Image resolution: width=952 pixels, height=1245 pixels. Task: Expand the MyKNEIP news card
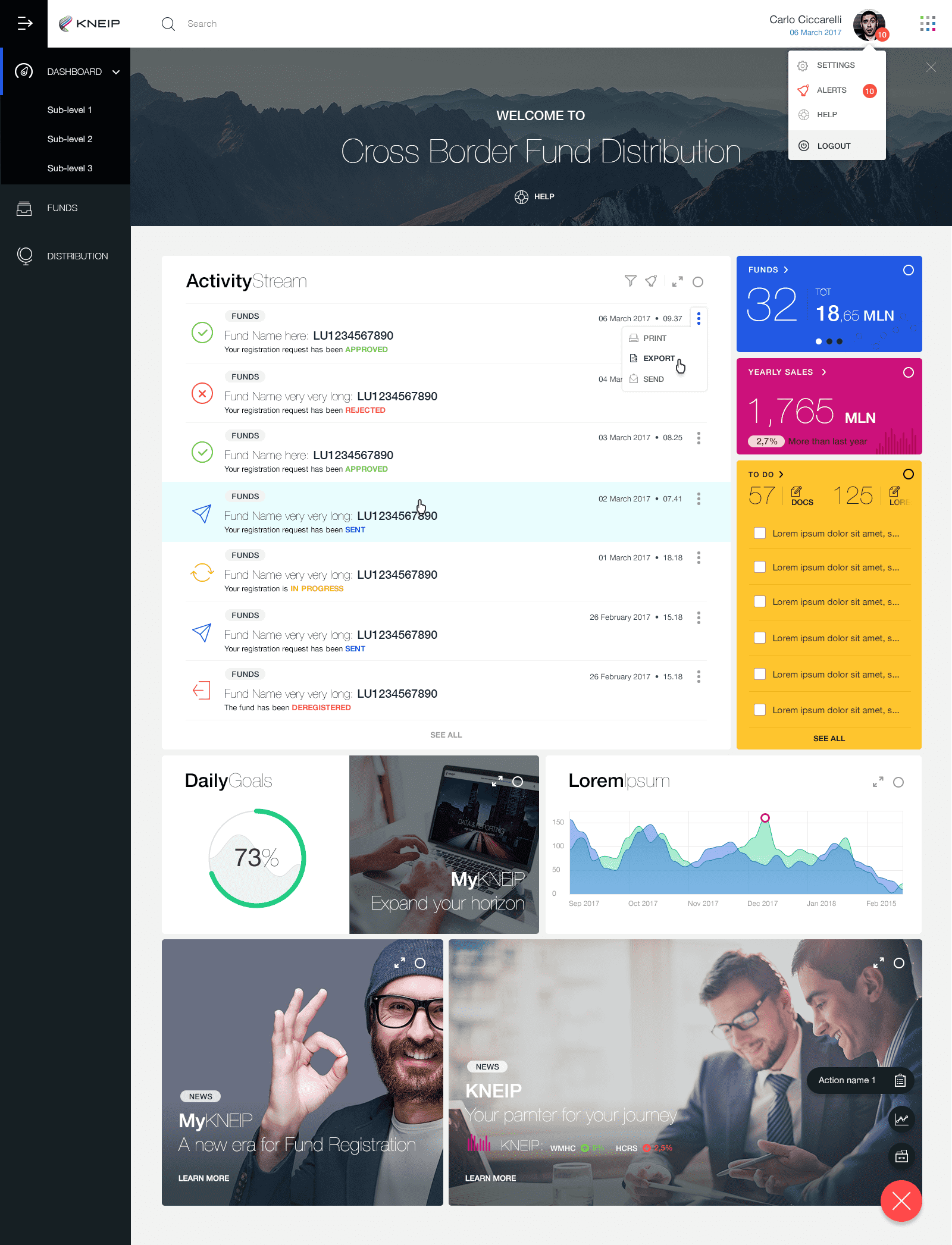[x=400, y=962]
